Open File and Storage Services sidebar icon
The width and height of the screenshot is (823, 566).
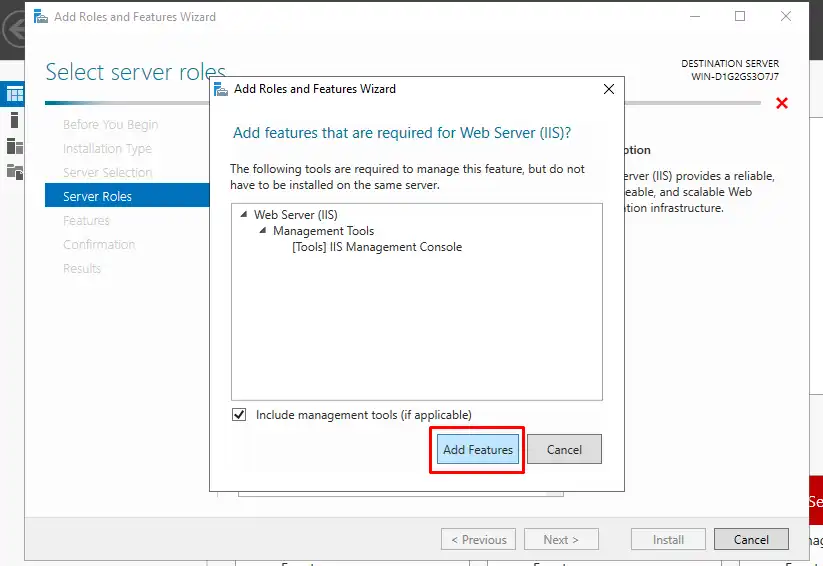[14, 172]
